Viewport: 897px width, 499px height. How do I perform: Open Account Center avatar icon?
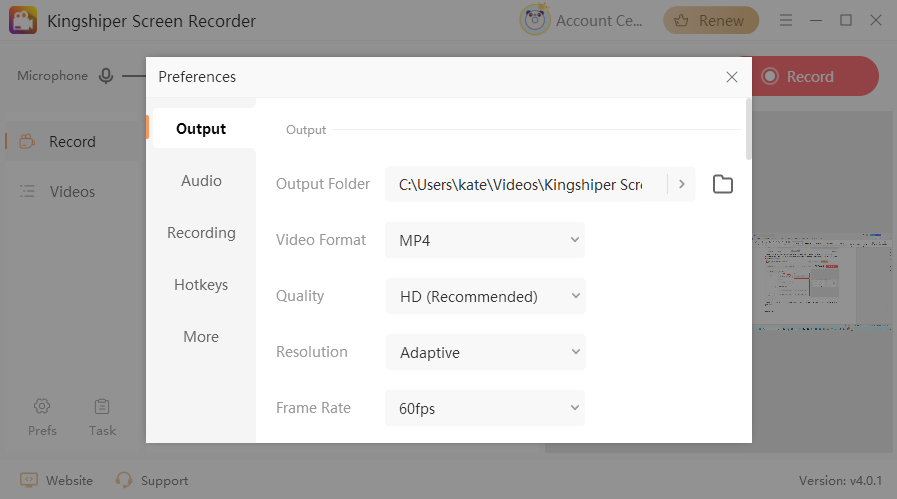pos(534,20)
